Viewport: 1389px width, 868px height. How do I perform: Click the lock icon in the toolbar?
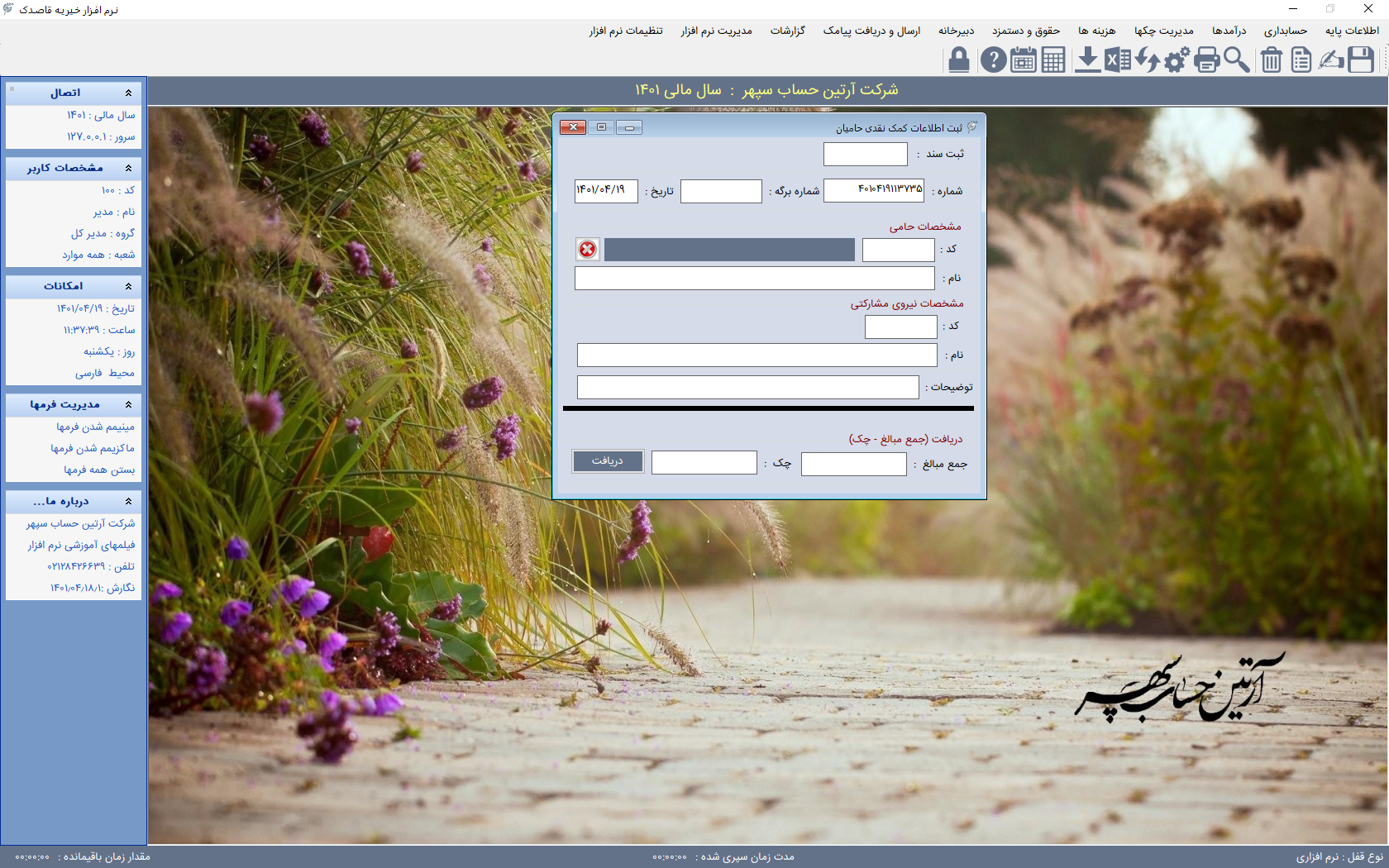pyautogui.click(x=959, y=60)
